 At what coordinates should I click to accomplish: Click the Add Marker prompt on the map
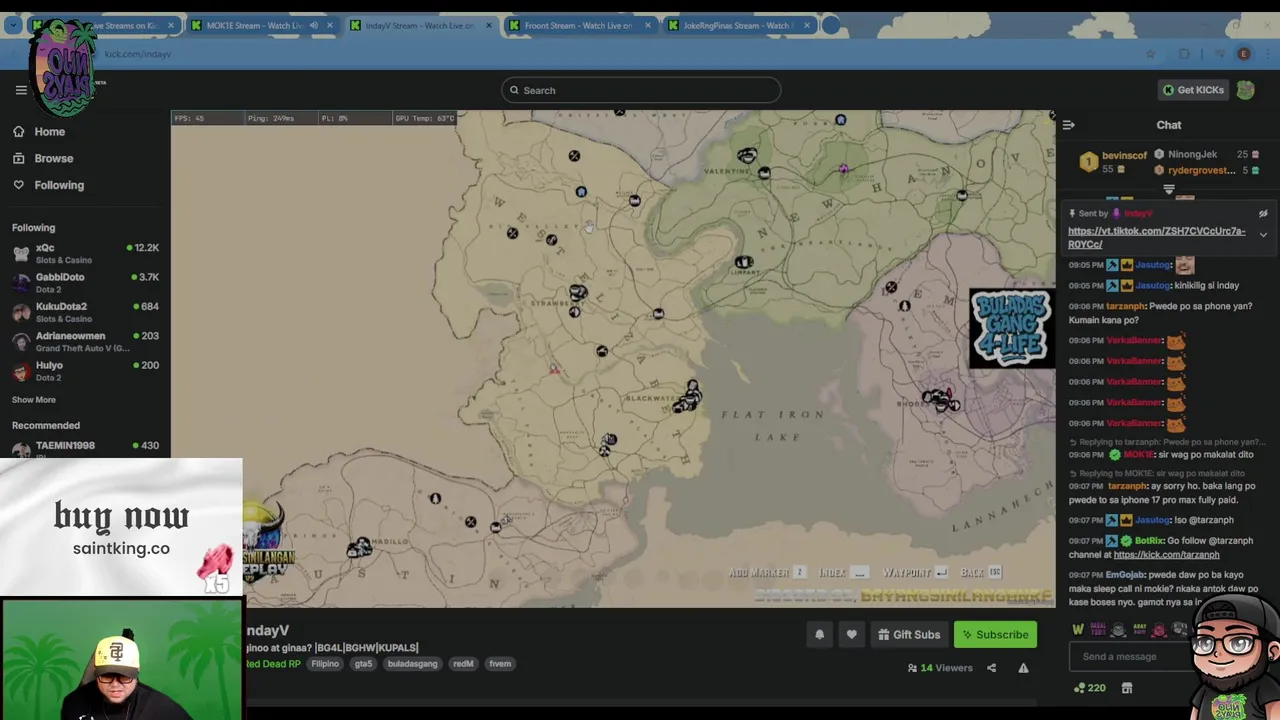766,572
